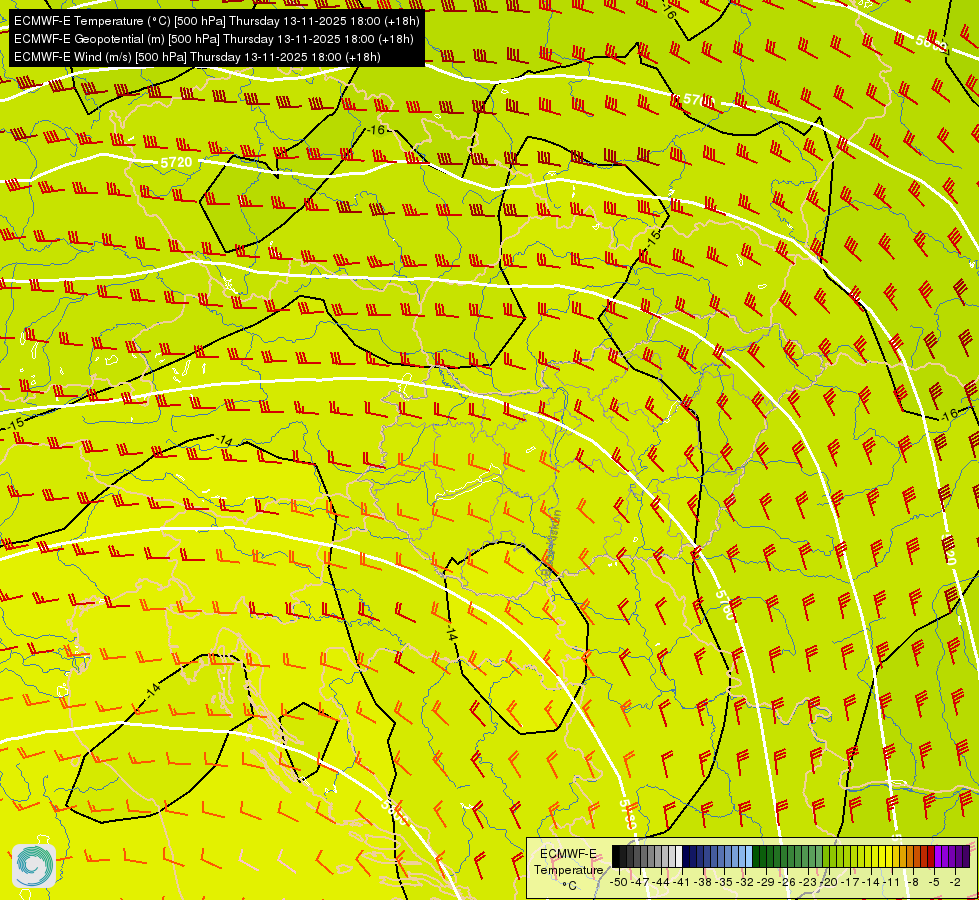Select the ECMWF-E Wind 500 hPa title line
This screenshot has width=979, height=900.
[x=197, y=57]
